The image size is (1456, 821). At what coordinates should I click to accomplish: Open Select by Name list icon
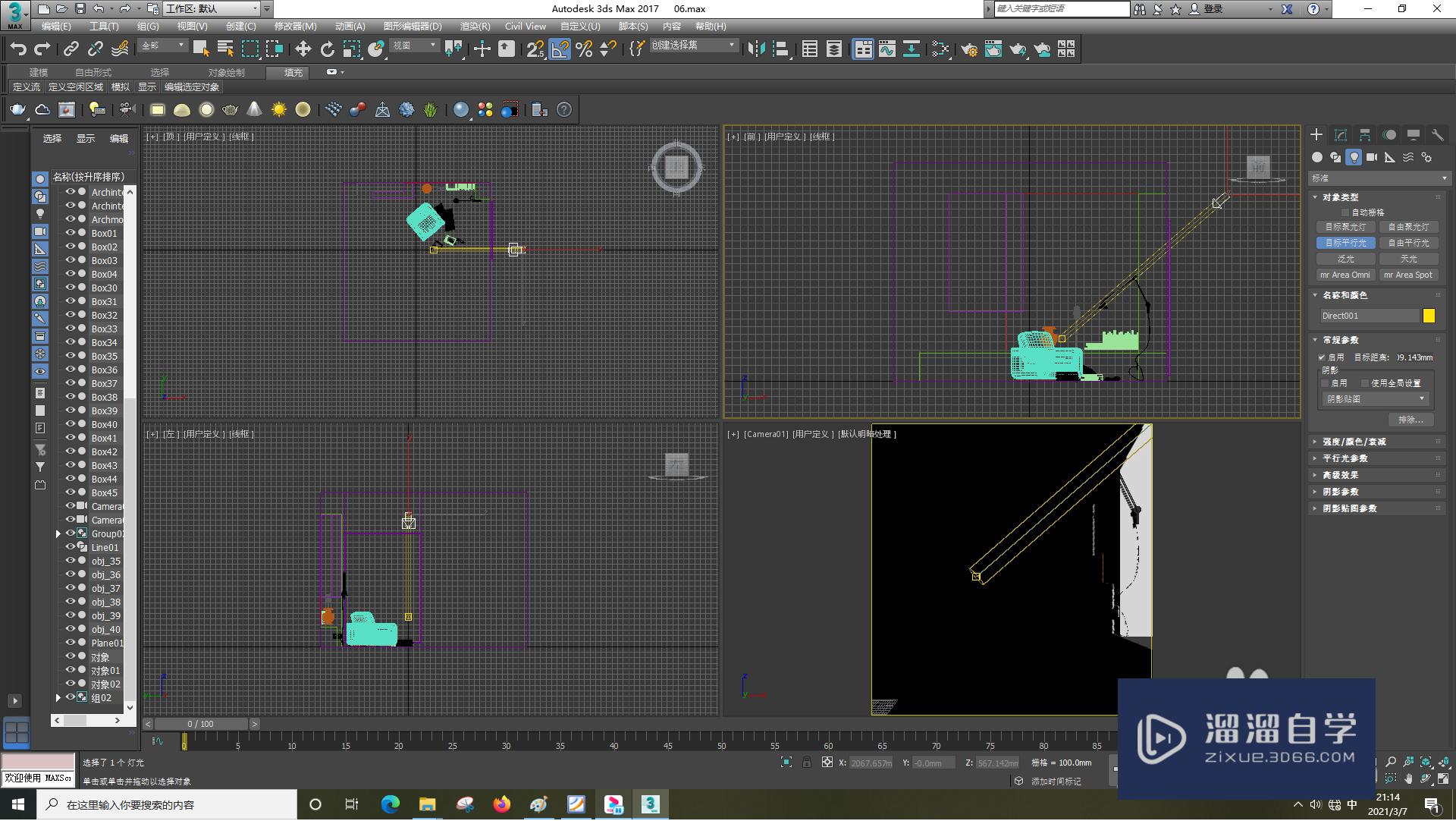[225, 49]
